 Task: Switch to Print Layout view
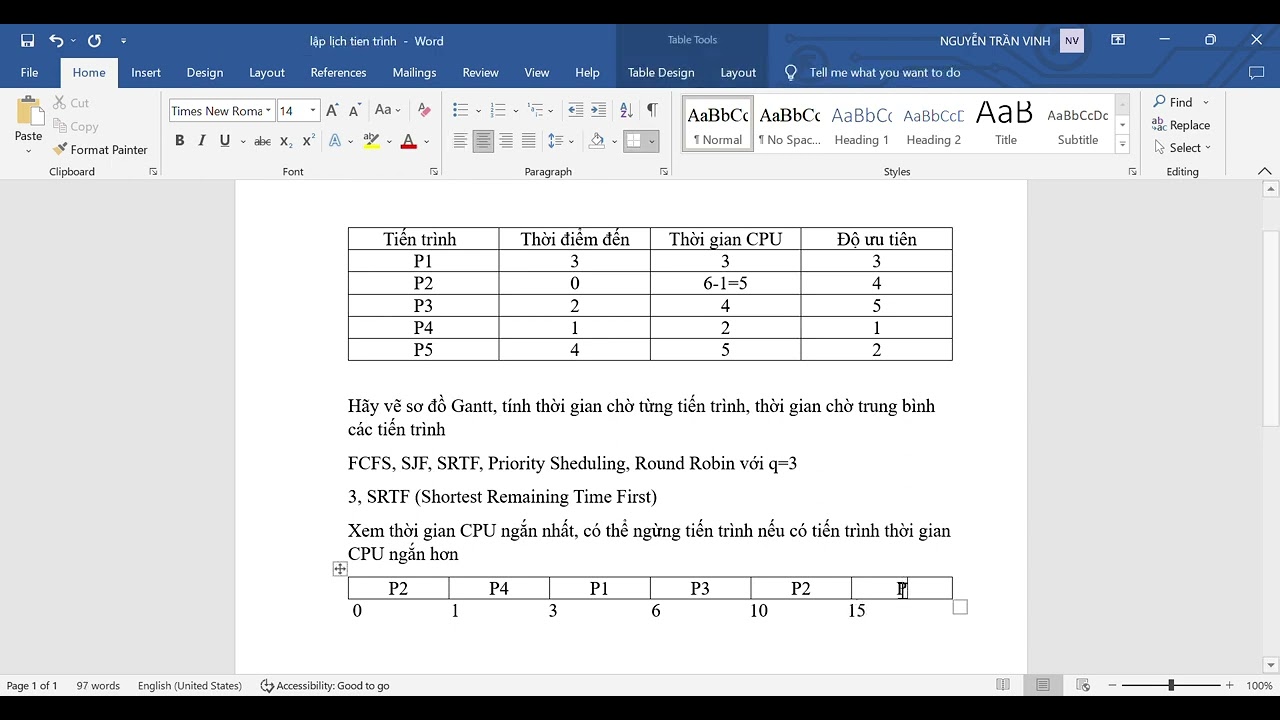click(x=1043, y=686)
